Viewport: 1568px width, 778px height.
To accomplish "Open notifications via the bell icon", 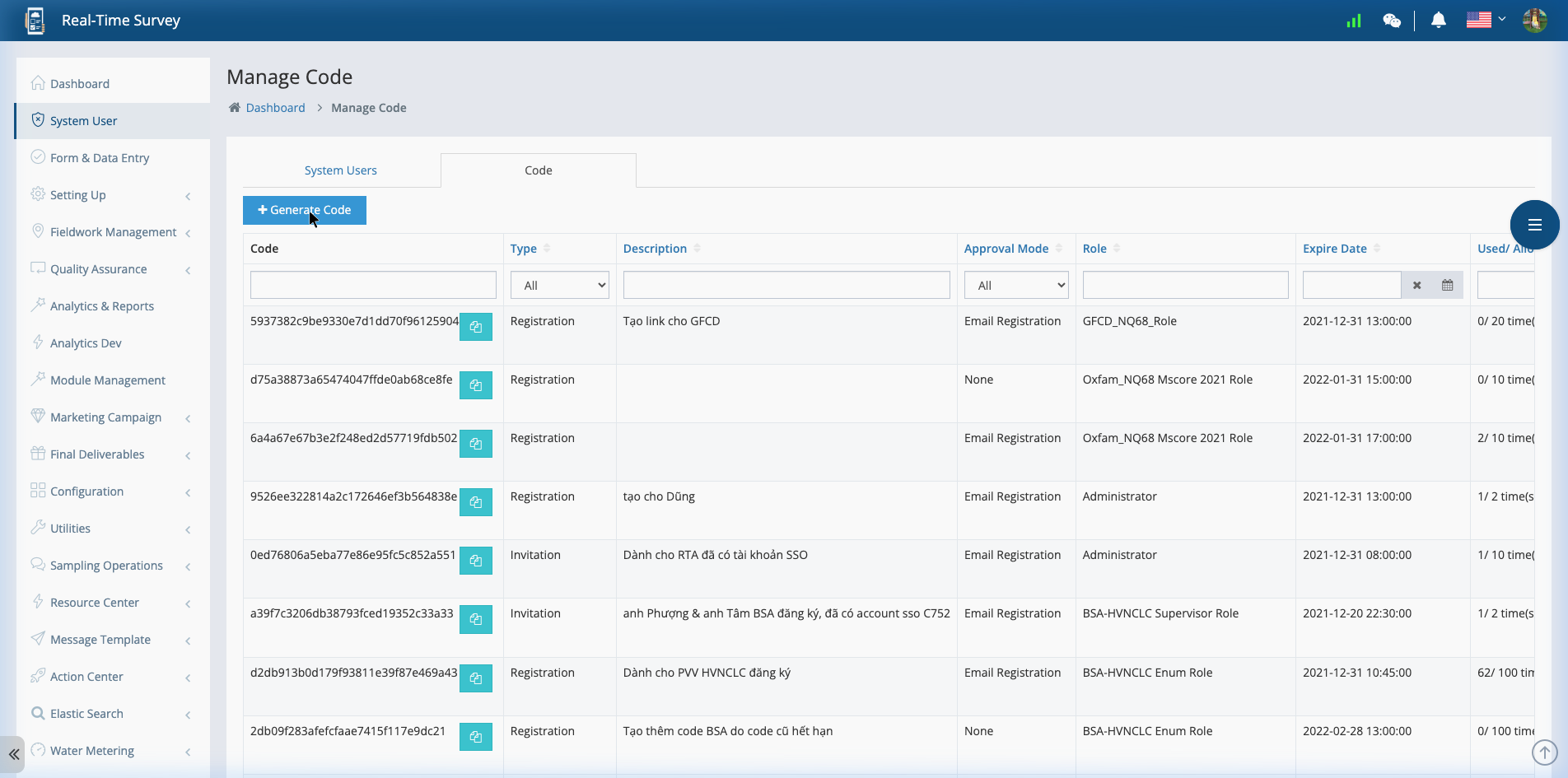I will 1438,20.
